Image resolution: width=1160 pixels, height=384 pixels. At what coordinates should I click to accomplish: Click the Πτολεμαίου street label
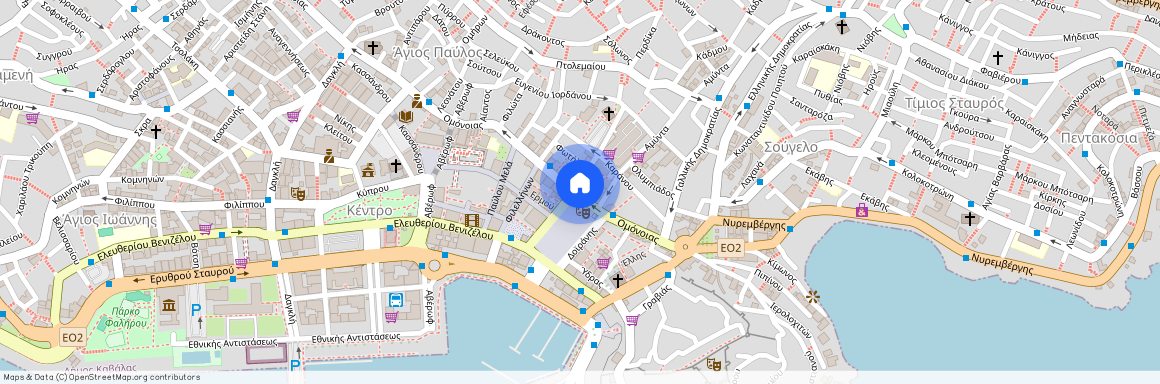pos(581,67)
